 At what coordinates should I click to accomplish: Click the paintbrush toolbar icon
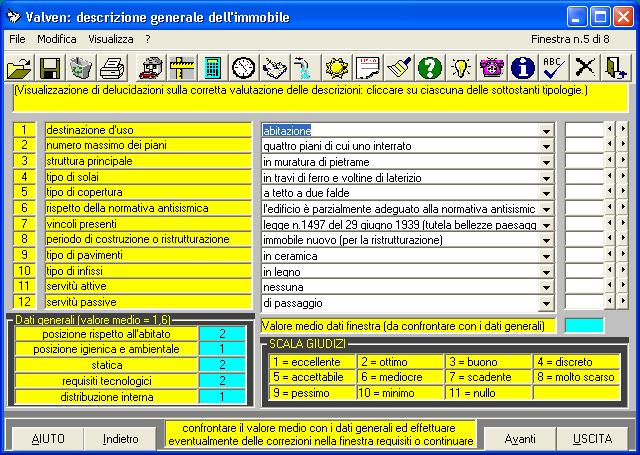pos(398,67)
